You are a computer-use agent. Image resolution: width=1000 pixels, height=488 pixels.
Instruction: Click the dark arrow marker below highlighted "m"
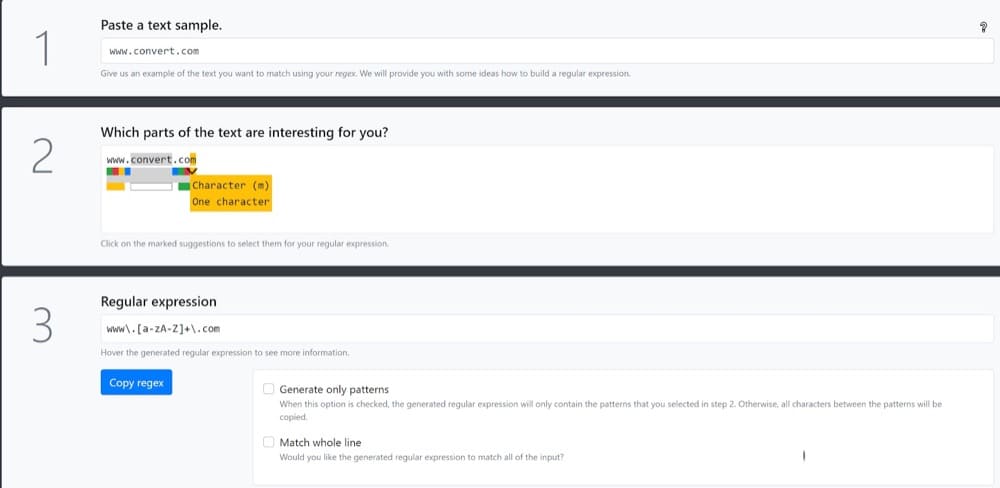[193, 171]
